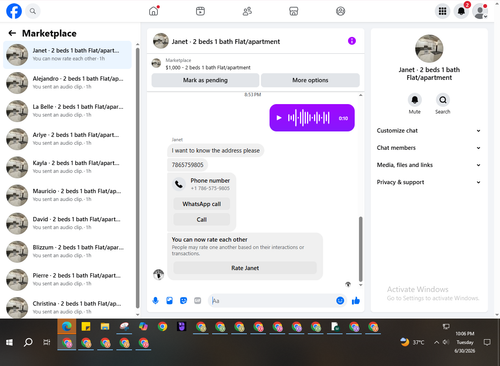Open File Explorer in the taskbar
Image resolution: width=500 pixels, height=366 pixels.
coord(105,326)
